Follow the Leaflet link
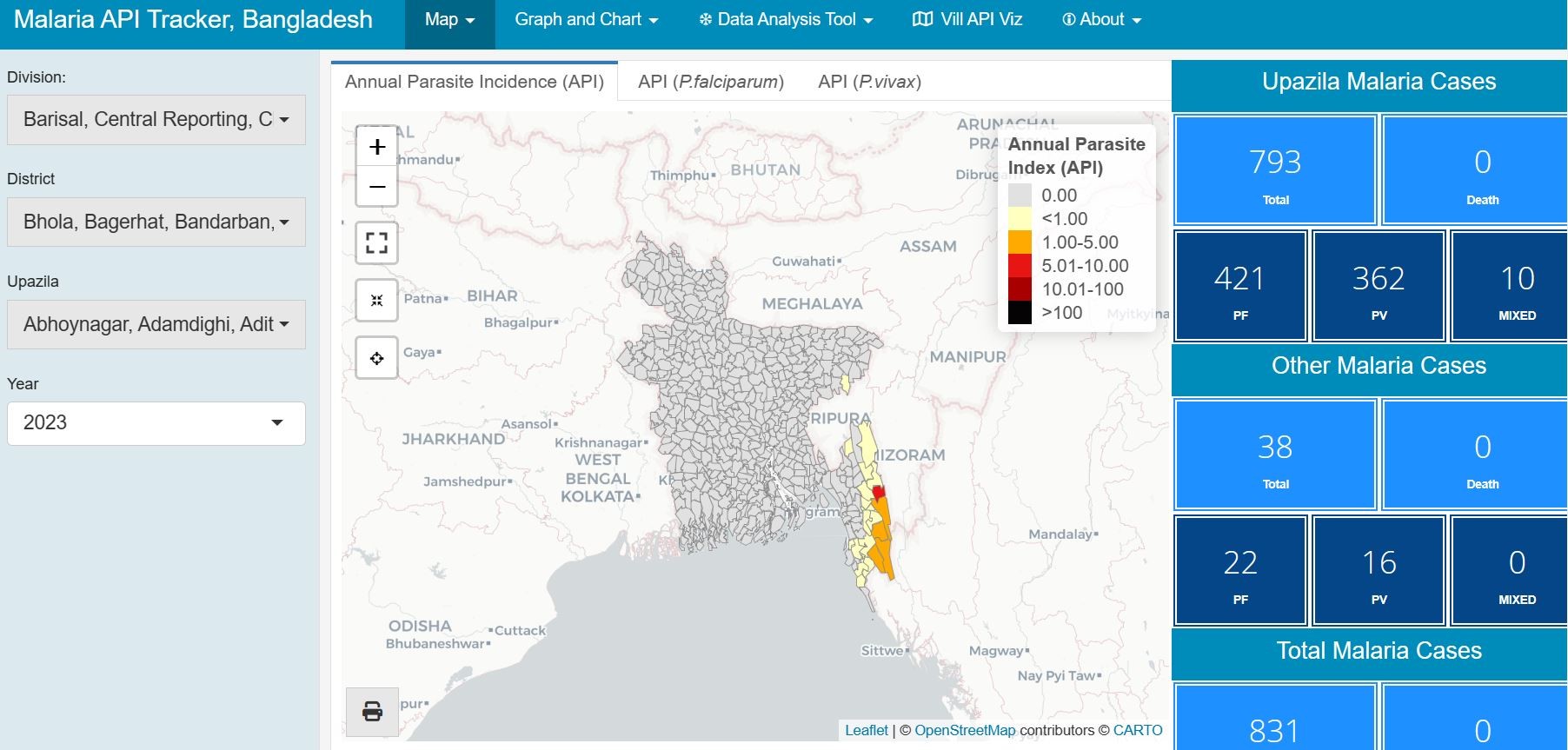1568x750 pixels. tap(866, 730)
